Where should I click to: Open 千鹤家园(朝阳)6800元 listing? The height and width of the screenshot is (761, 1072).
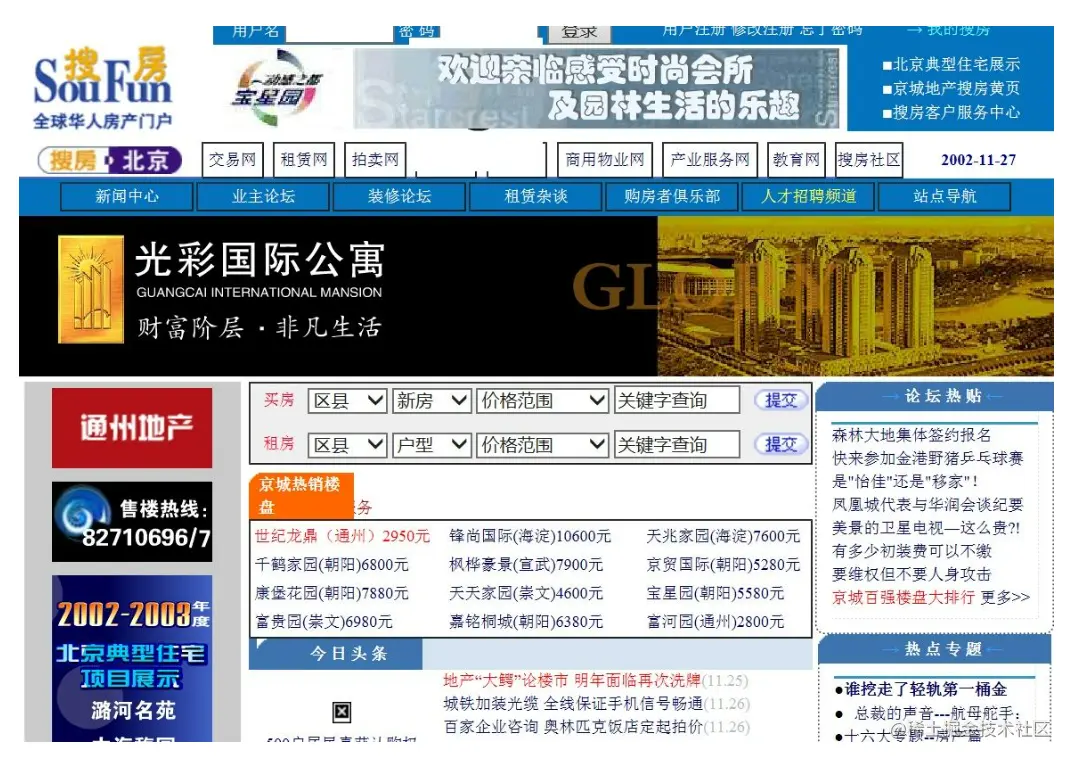click(332, 565)
